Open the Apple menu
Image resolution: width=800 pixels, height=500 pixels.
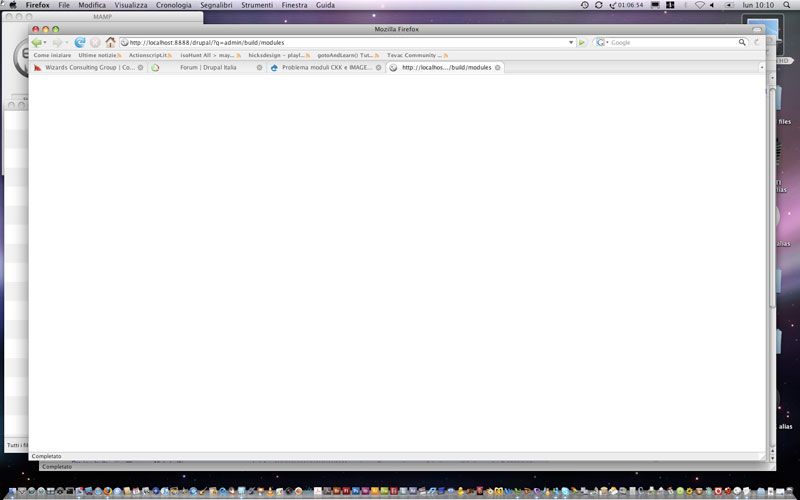pos(13,5)
